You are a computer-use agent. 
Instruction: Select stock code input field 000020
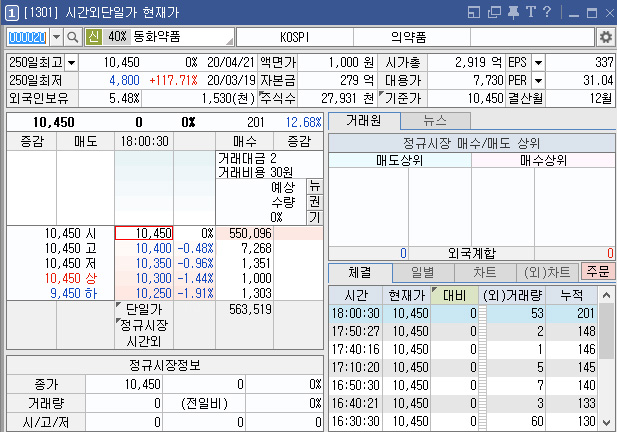pos(28,37)
